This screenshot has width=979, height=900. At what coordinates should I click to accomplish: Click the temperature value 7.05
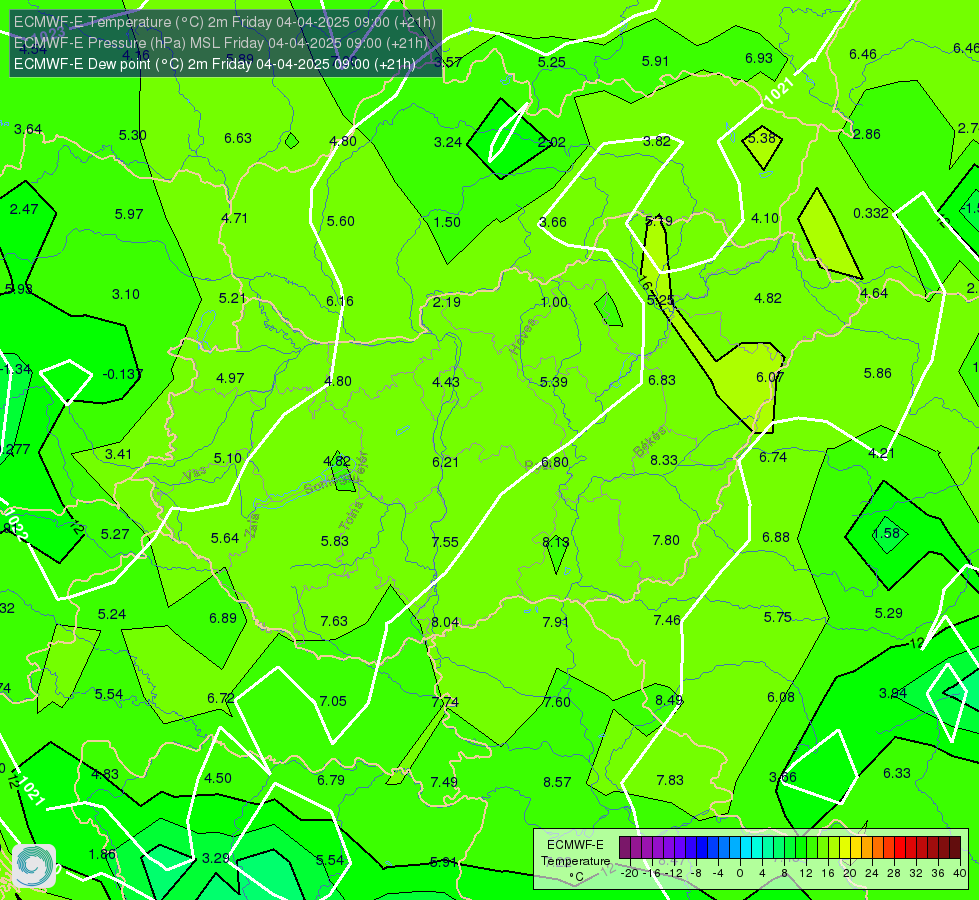pos(333,701)
